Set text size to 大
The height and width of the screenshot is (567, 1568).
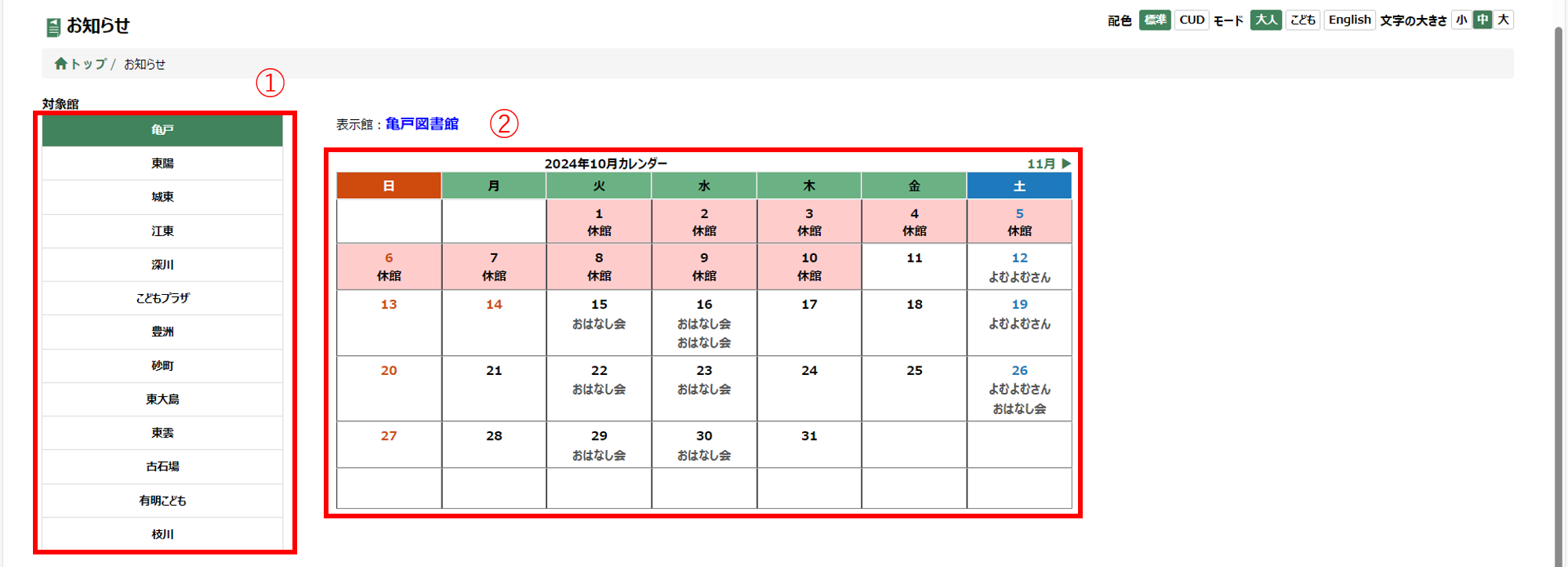[x=1503, y=20]
